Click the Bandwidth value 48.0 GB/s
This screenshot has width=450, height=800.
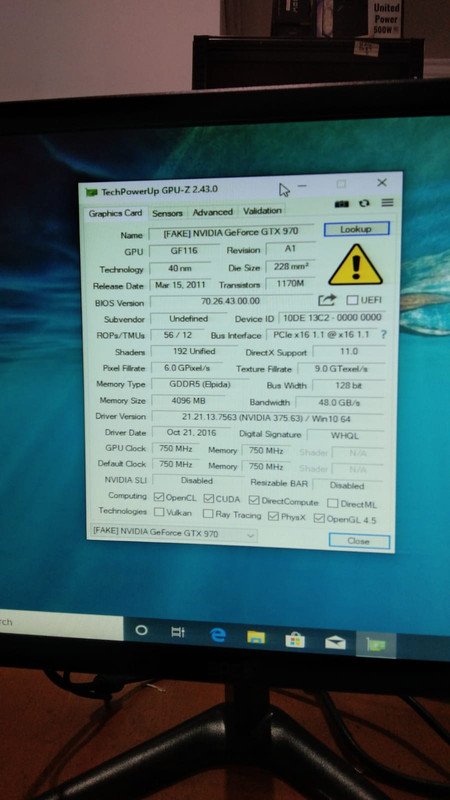pyautogui.click(x=340, y=403)
